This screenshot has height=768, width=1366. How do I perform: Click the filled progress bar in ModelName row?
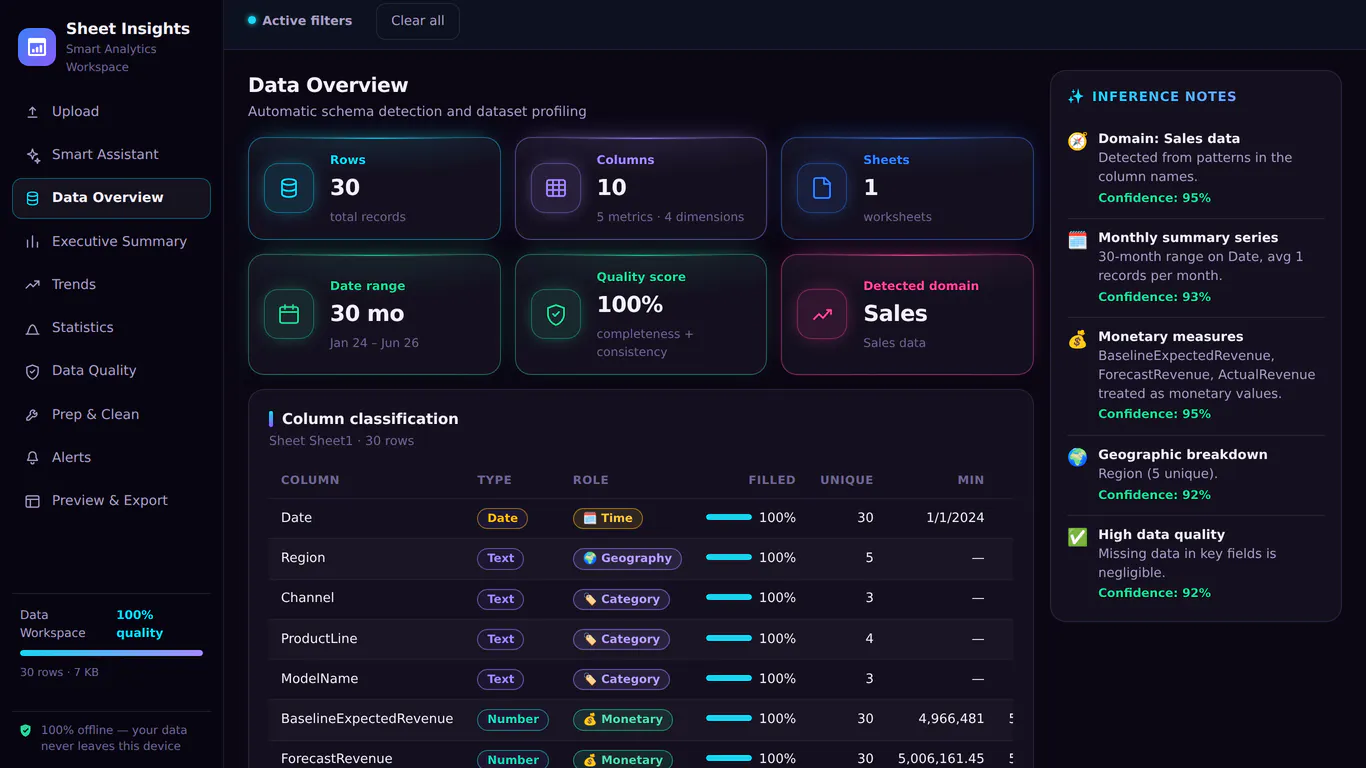pyautogui.click(x=729, y=679)
